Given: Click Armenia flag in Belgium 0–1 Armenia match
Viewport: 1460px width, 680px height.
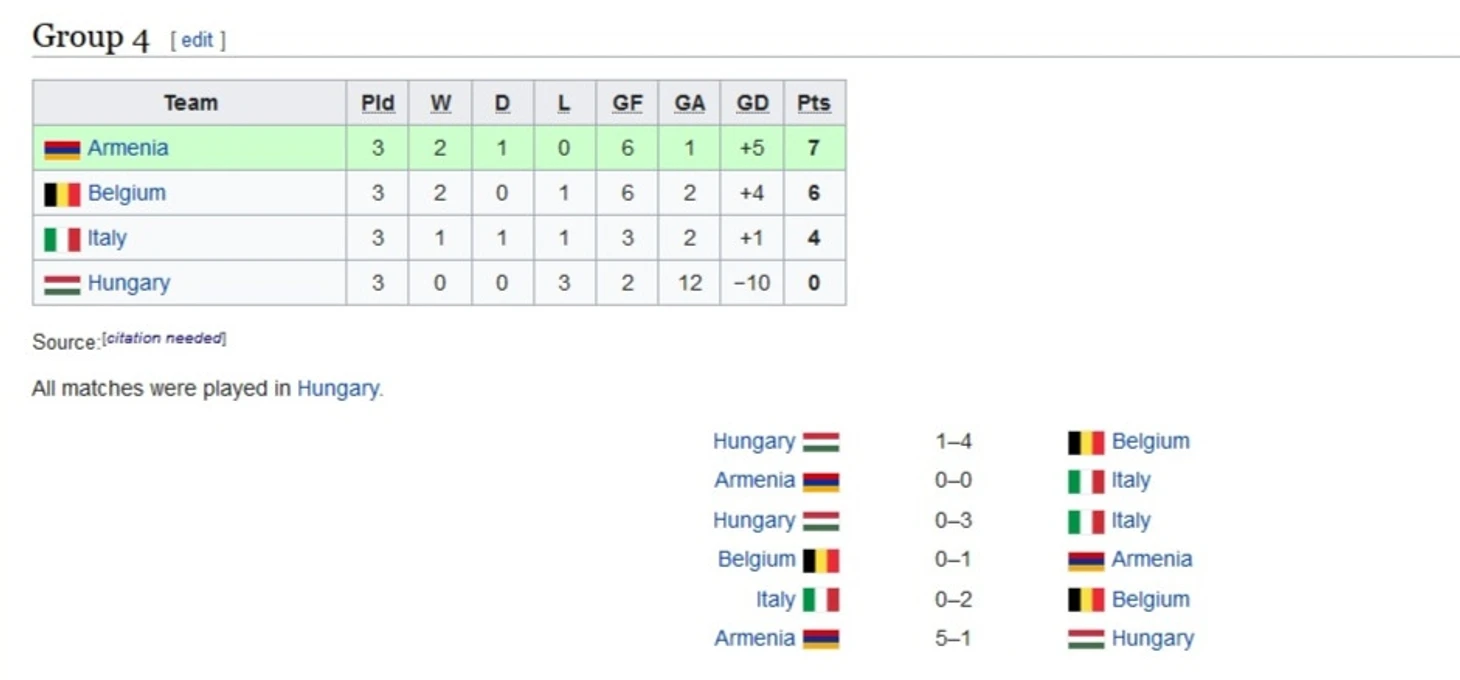Looking at the screenshot, I should (1086, 560).
